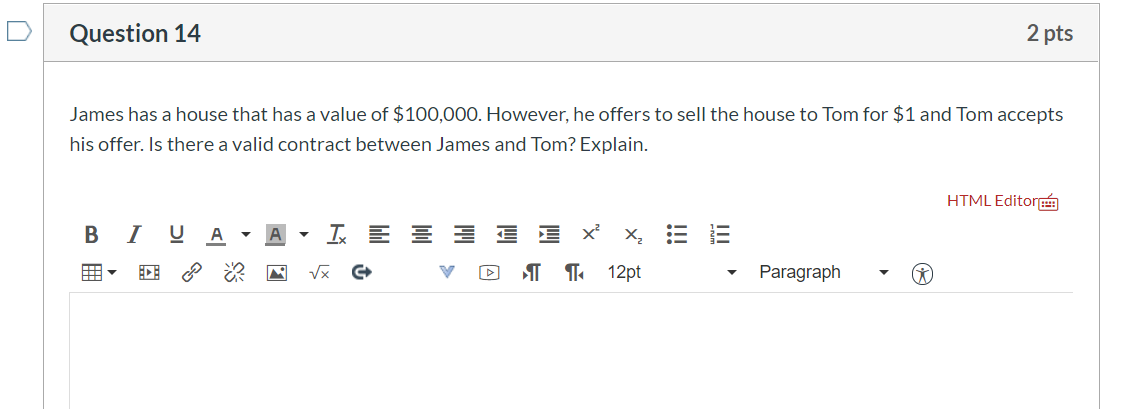The height and width of the screenshot is (409, 1139).
Task: Apply background highlight color
Action: 275,235
